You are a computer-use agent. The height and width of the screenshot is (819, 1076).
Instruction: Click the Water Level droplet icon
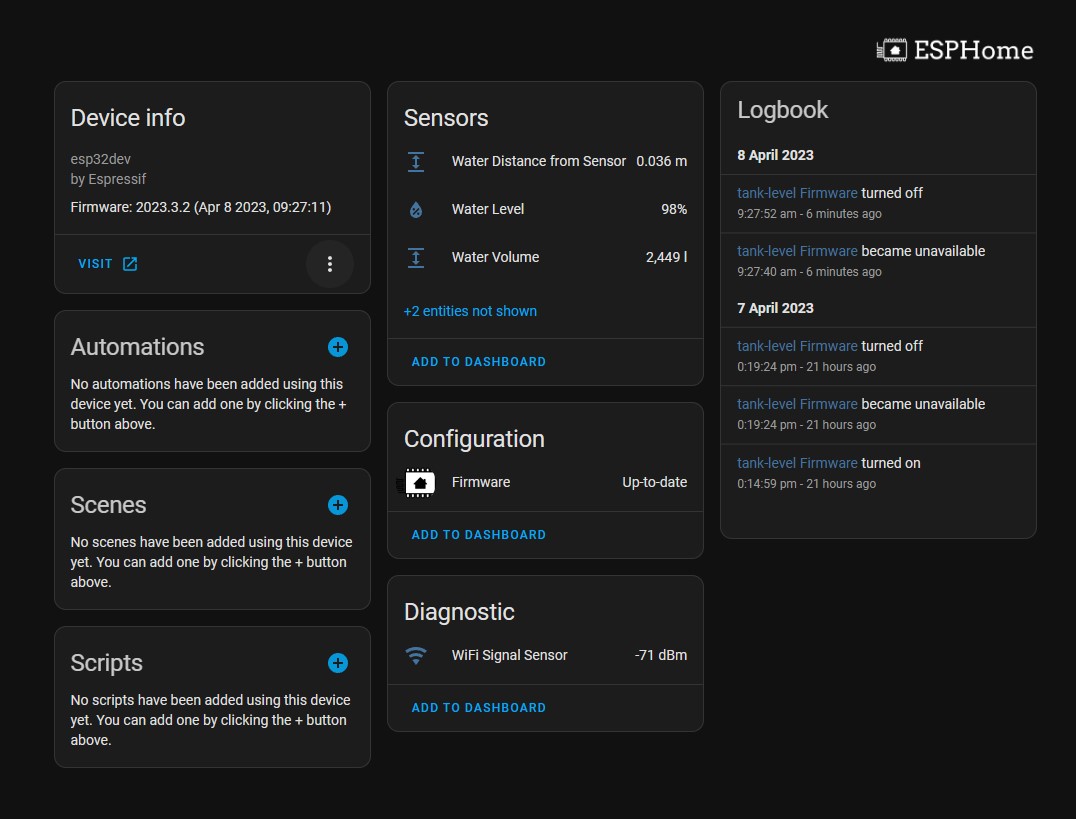tap(416, 210)
